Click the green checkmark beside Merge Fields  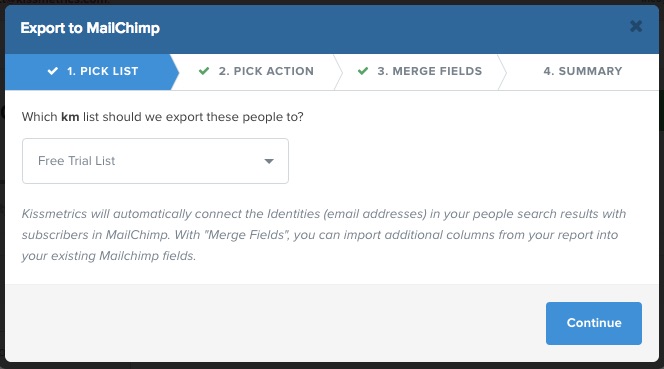(362, 71)
